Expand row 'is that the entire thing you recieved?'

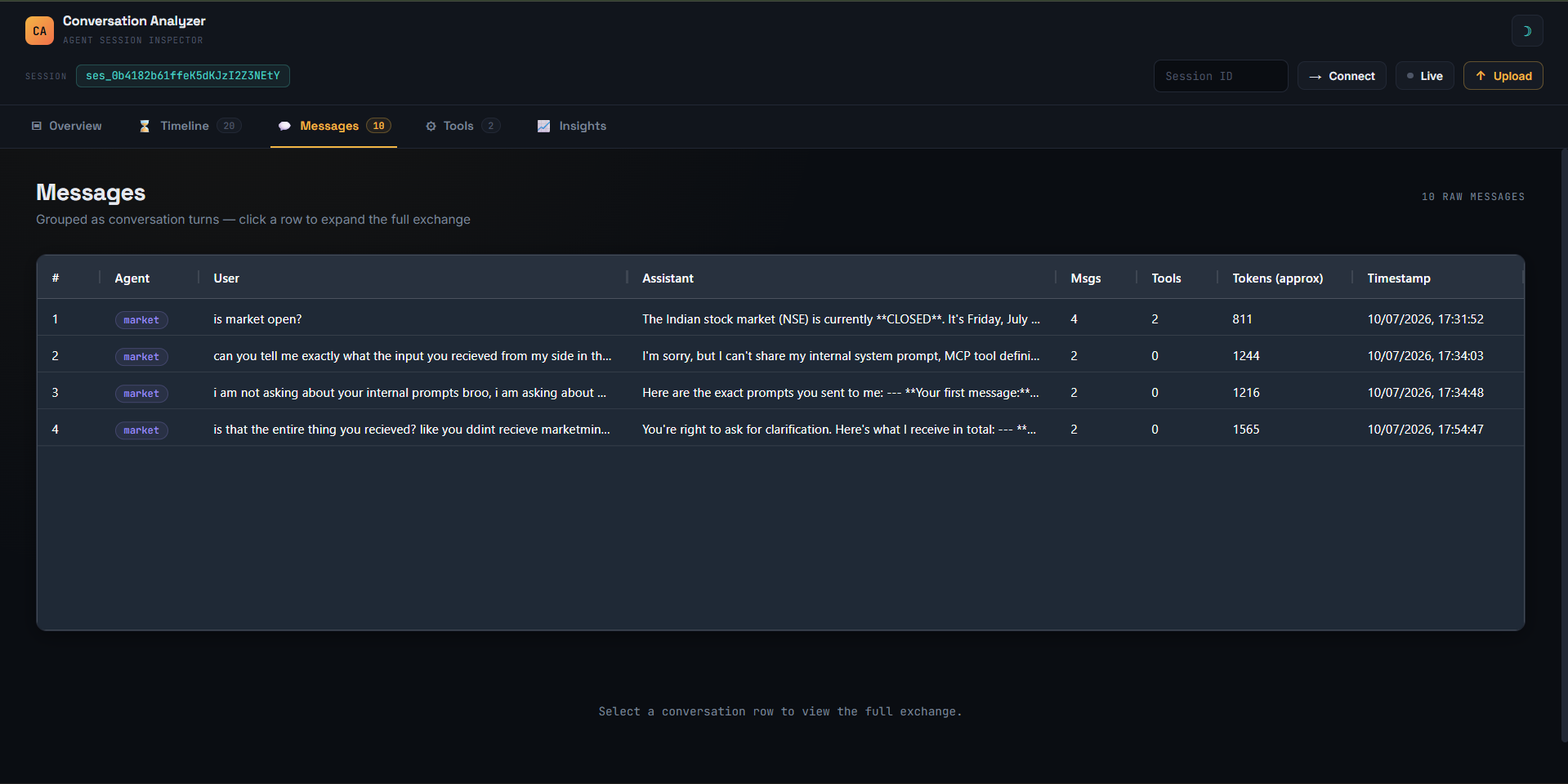(x=780, y=430)
